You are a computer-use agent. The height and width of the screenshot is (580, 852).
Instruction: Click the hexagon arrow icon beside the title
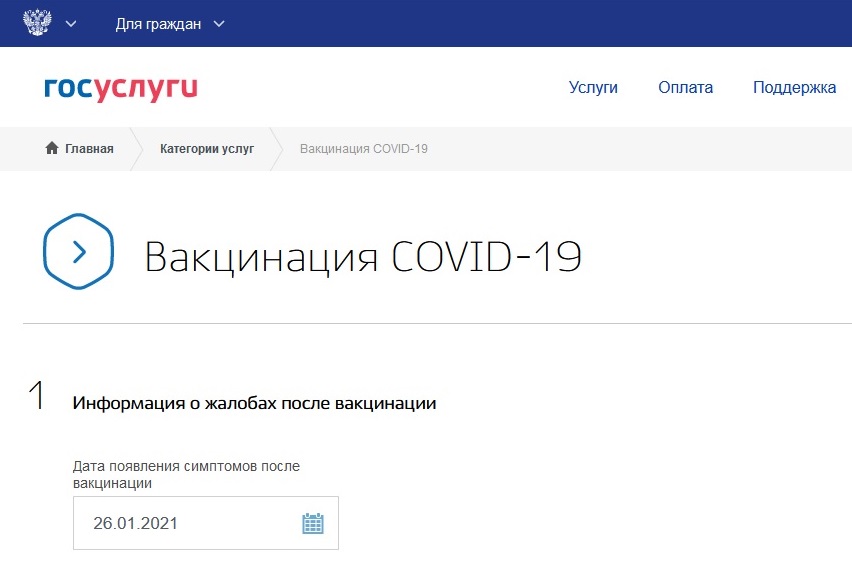tap(78, 252)
